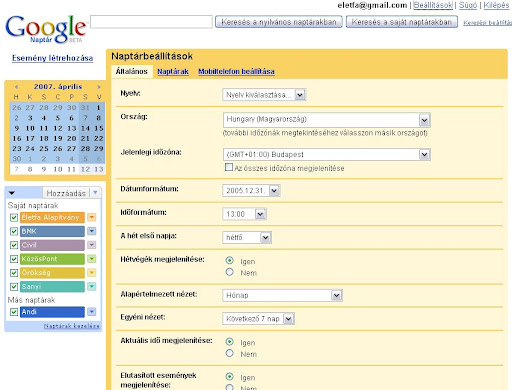Go to next month in mini calendar

[99, 87]
